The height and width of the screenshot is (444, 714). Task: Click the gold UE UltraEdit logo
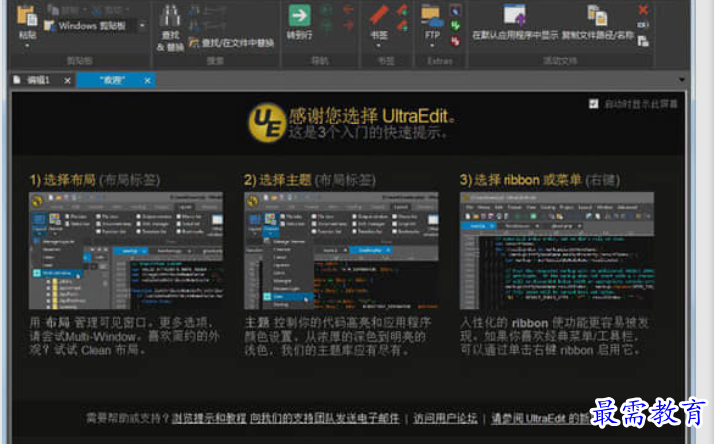pyautogui.click(x=267, y=122)
